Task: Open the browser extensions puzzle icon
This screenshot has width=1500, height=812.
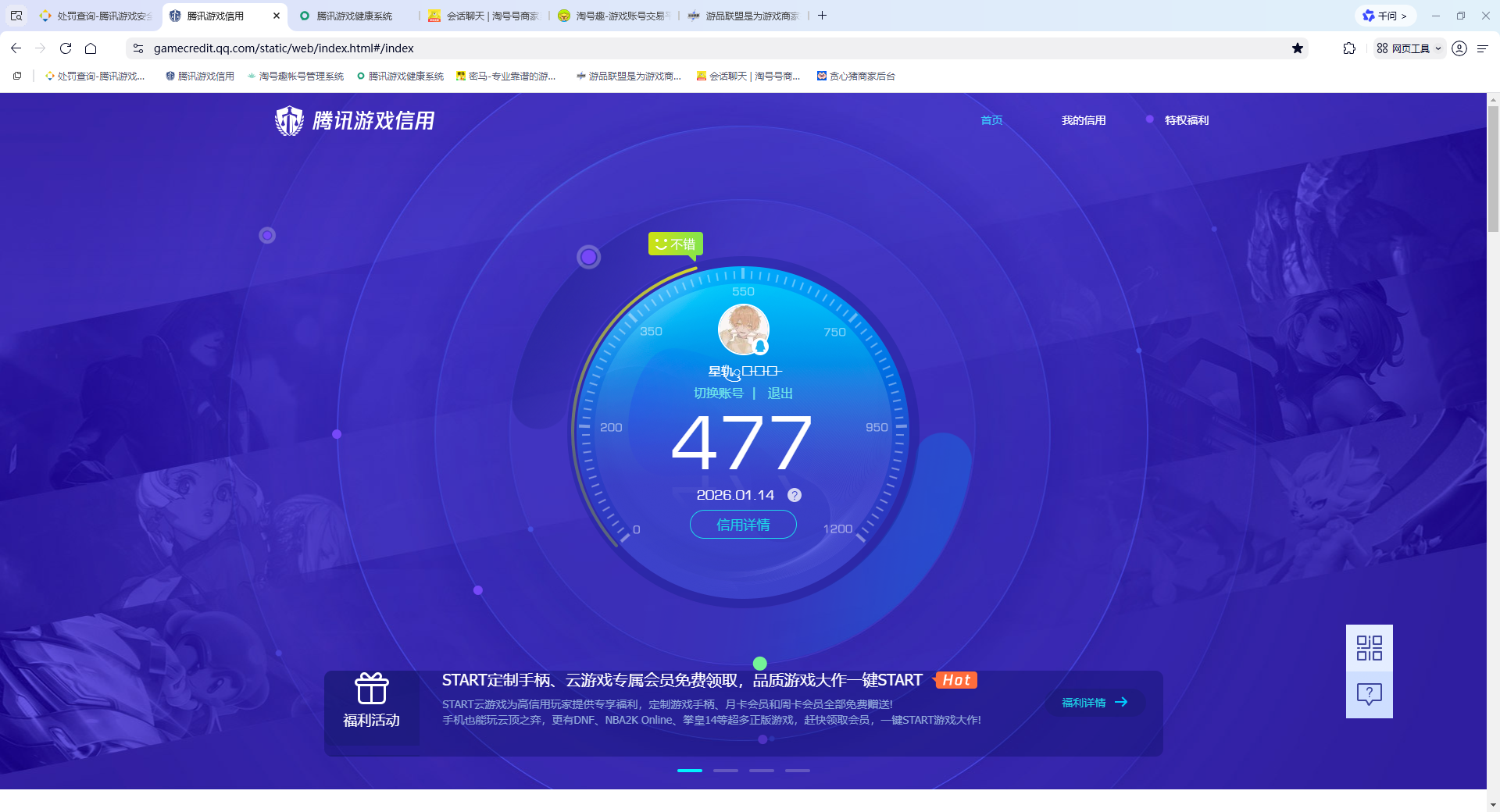Action: (1349, 48)
